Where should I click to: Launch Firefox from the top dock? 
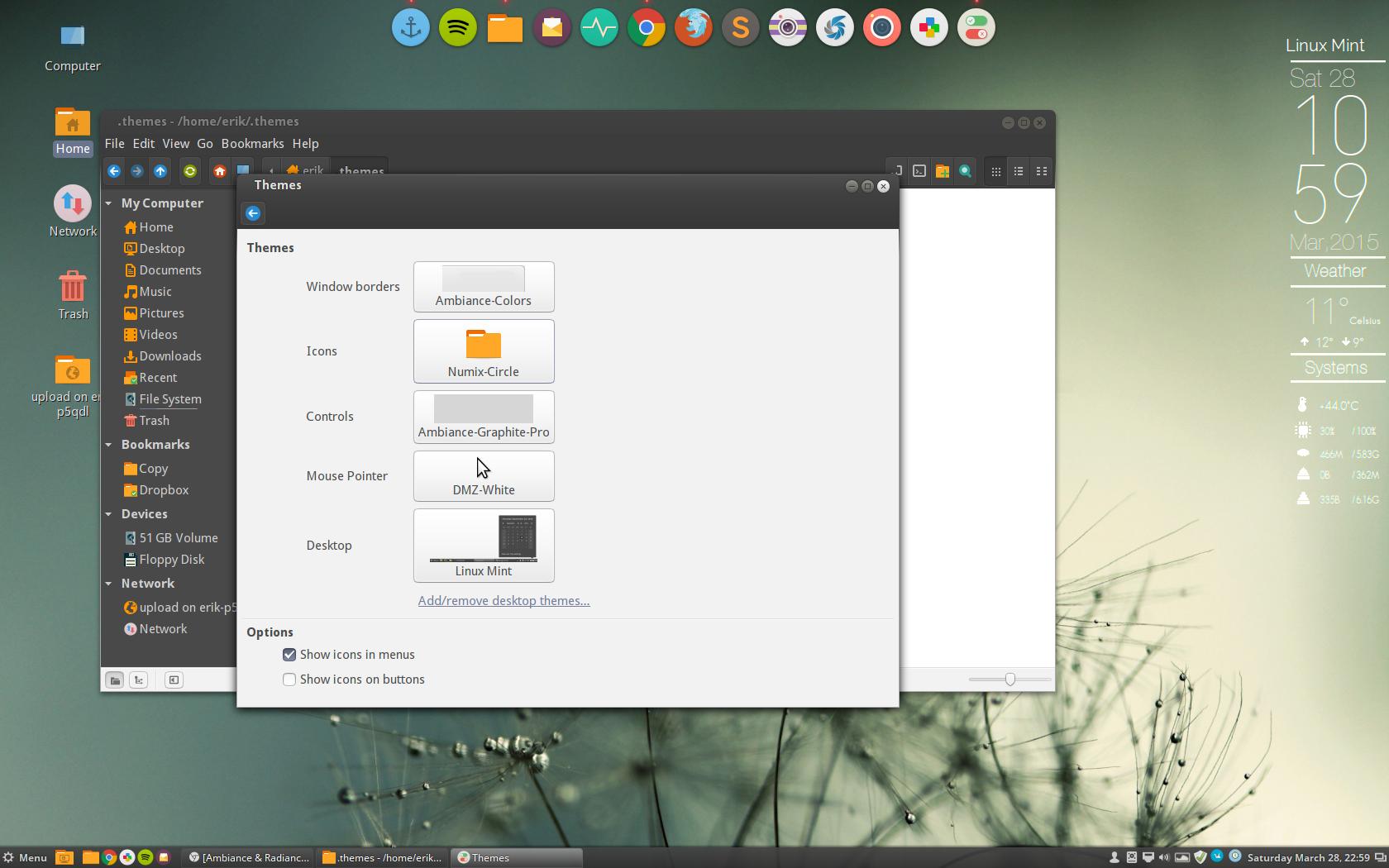click(694, 28)
